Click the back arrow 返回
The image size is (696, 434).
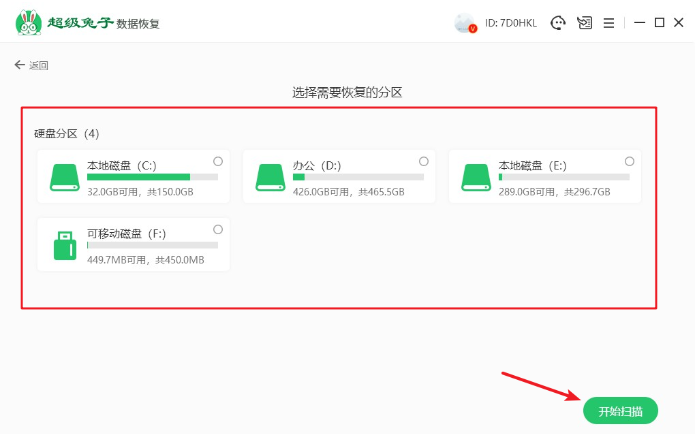coord(31,65)
